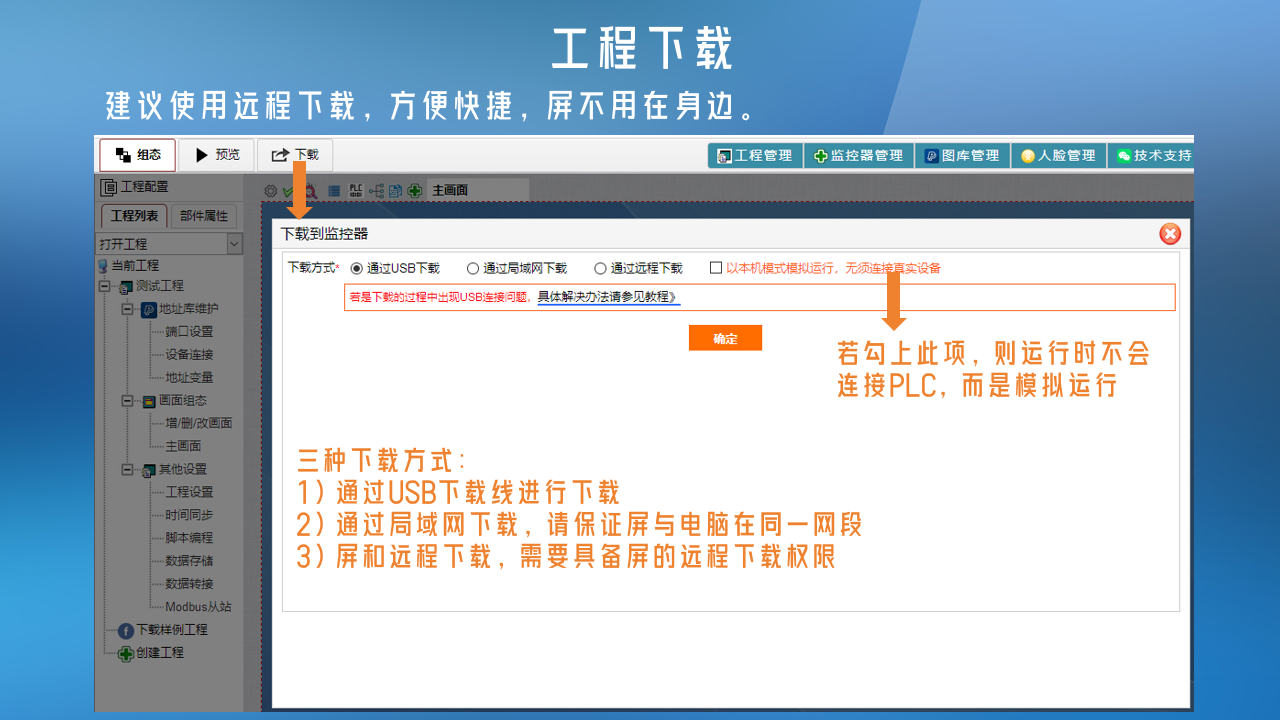Click the PLC icon in canvas toolbar
The image size is (1280, 720).
click(355, 190)
